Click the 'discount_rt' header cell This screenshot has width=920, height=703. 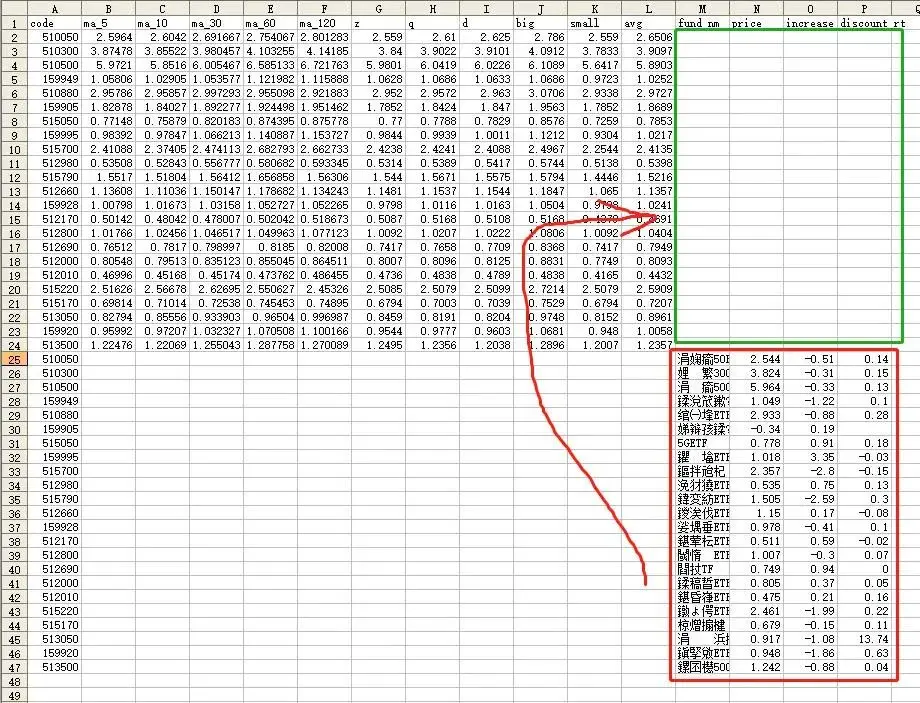[864, 23]
